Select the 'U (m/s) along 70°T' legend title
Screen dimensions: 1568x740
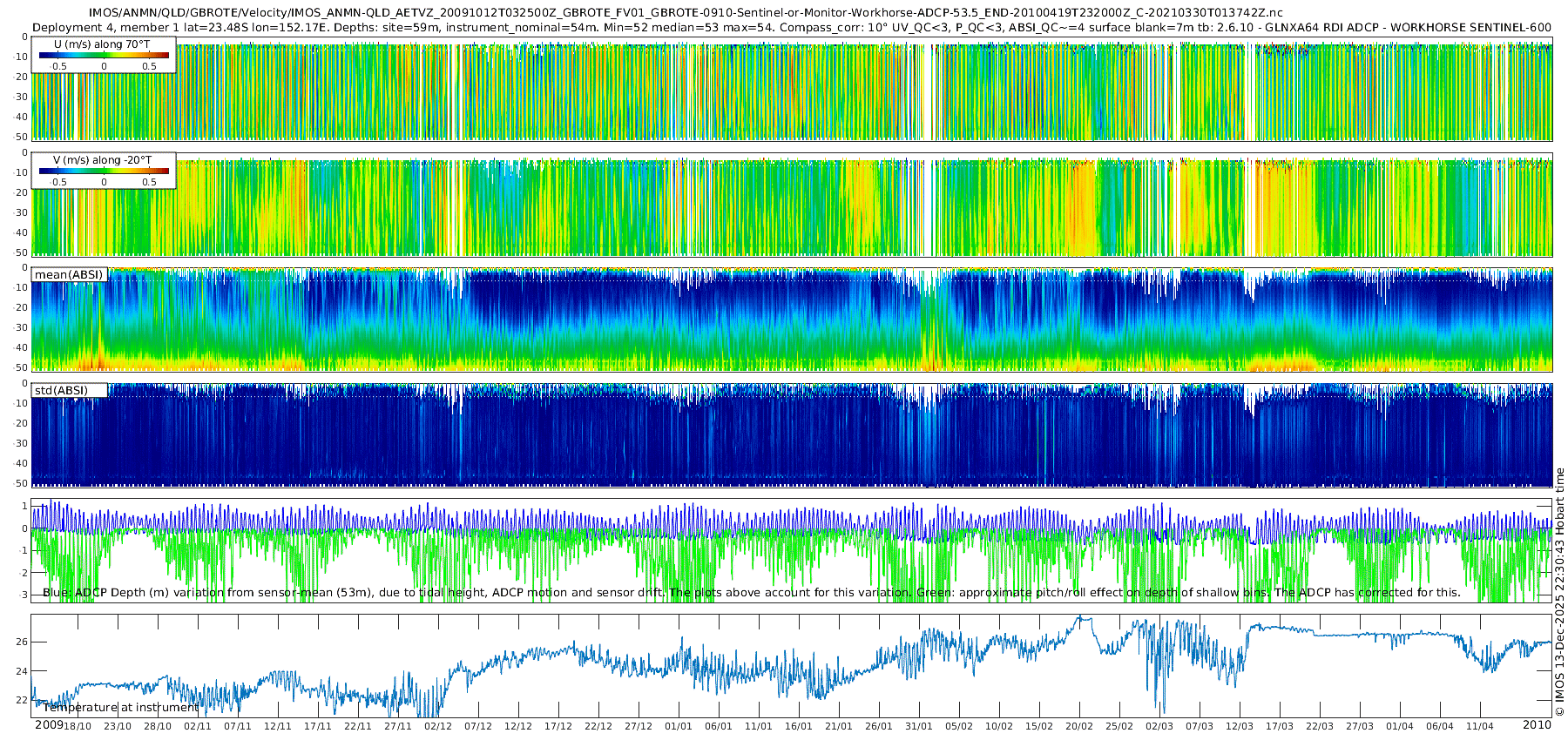click(102, 44)
